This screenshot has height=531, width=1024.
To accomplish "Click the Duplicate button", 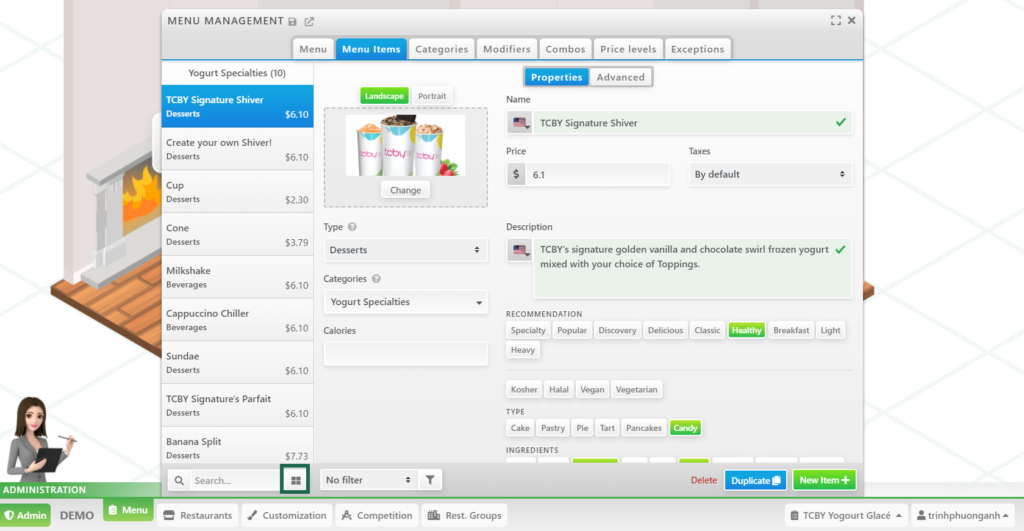I will click(x=755, y=480).
